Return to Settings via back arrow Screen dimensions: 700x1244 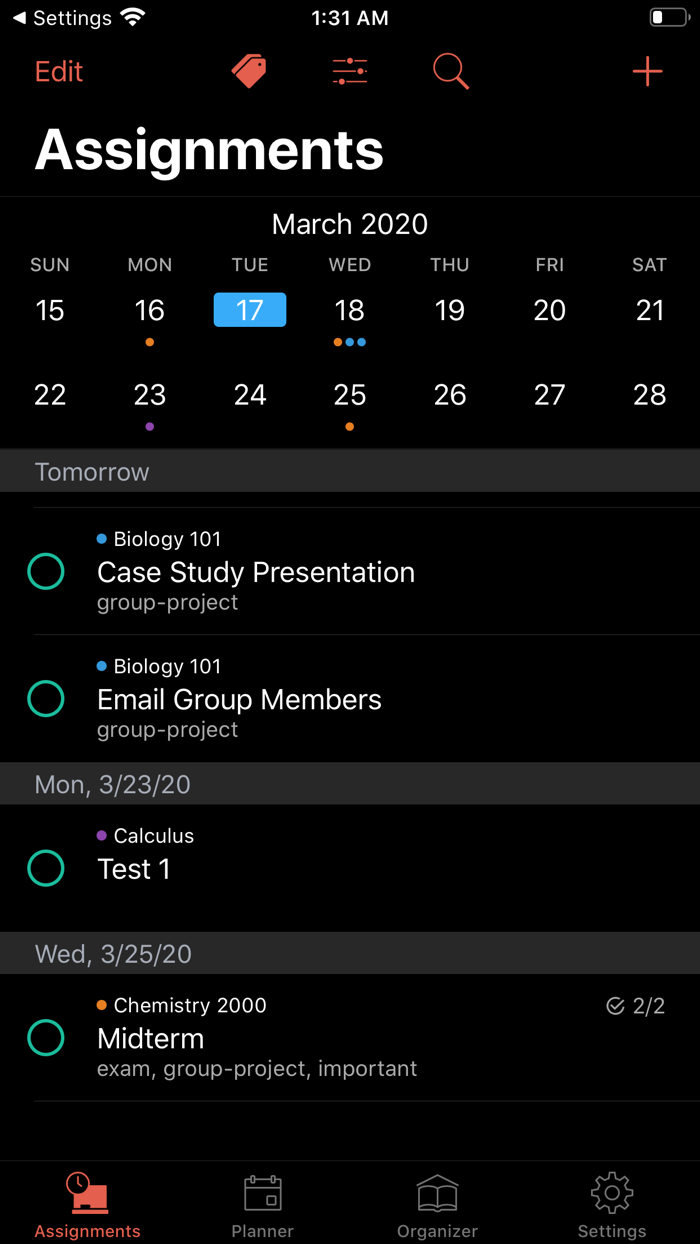(62, 18)
